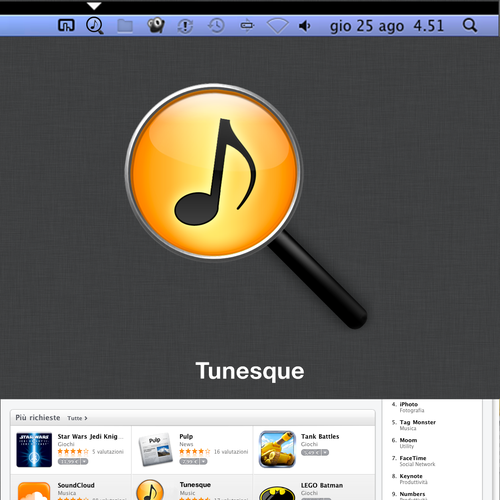Click the Giochi category under Tank Battles

(309, 444)
